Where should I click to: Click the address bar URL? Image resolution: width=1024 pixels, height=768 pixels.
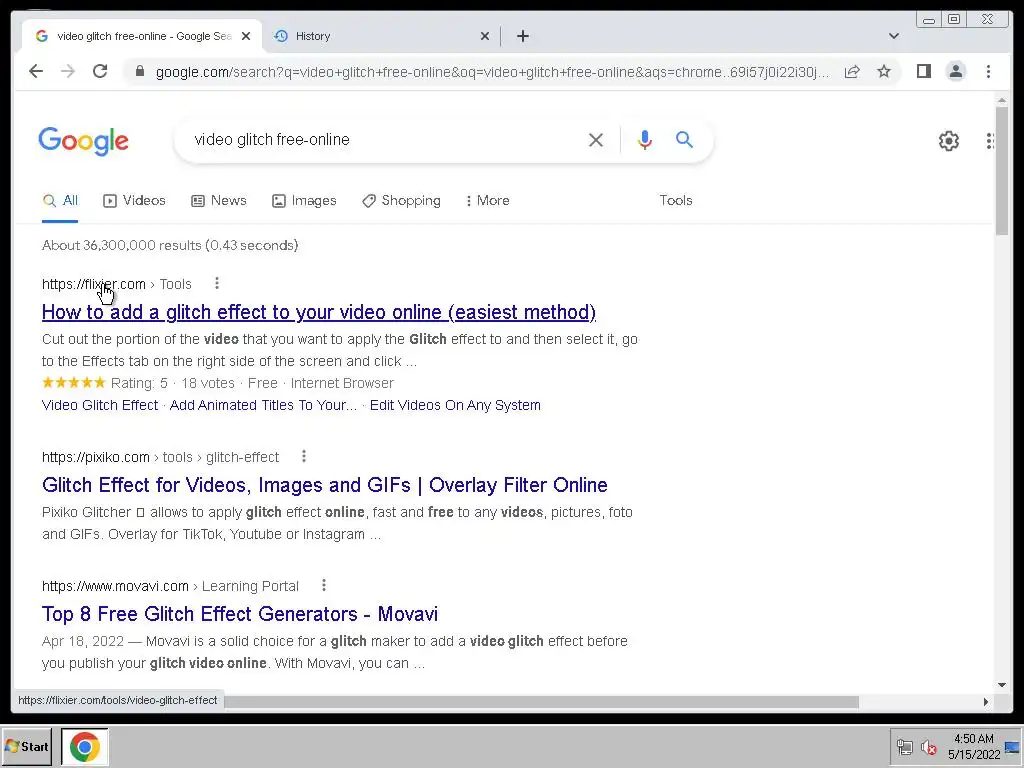(x=492, y=72)
